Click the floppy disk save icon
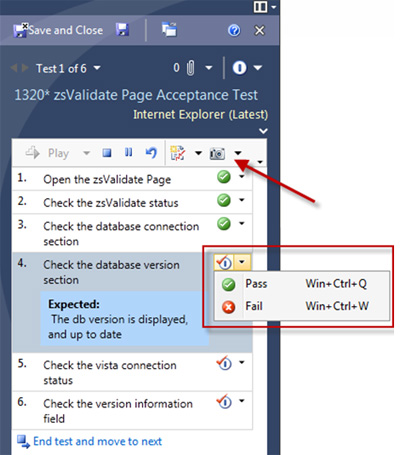 pyautogui.click(x=122, y=30)
